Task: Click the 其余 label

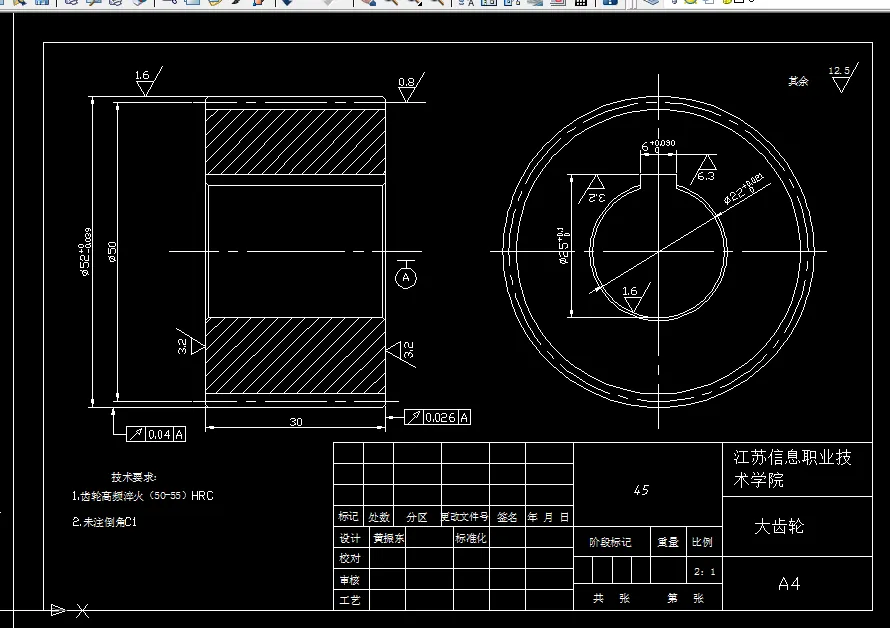Action: (798, 81)
